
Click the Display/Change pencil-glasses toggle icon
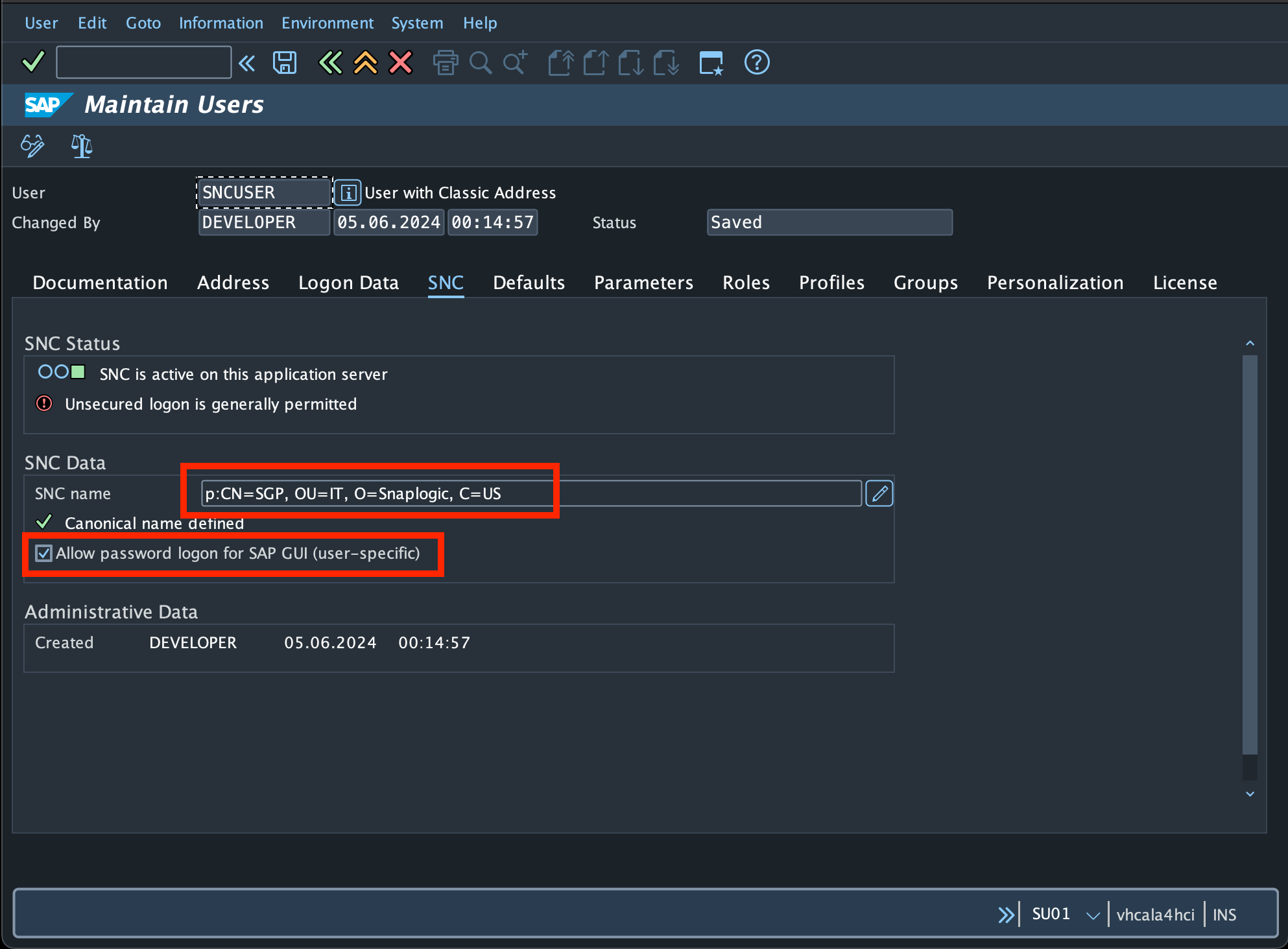(32, 145)
